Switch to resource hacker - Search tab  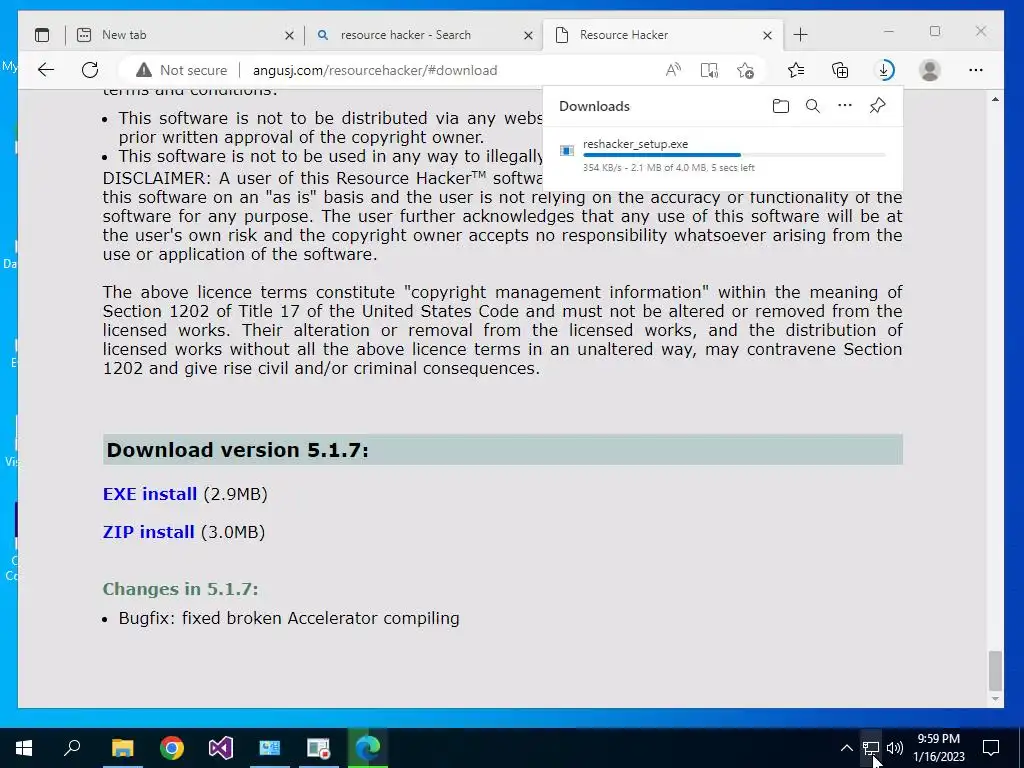point(423,35)
